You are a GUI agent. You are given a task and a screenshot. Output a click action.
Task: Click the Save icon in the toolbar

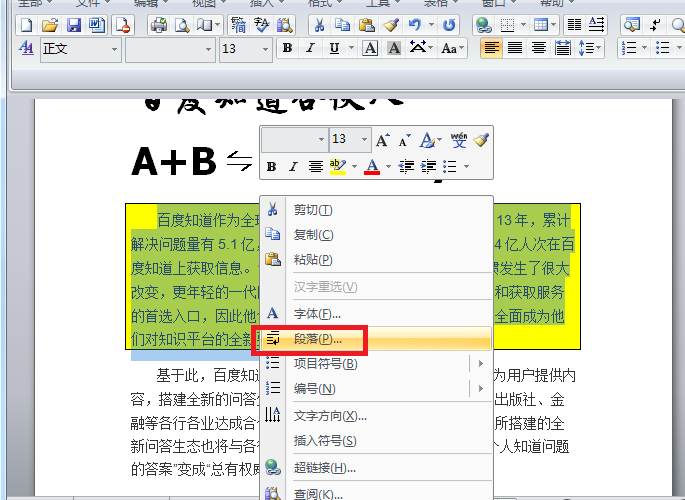point(74,25)
